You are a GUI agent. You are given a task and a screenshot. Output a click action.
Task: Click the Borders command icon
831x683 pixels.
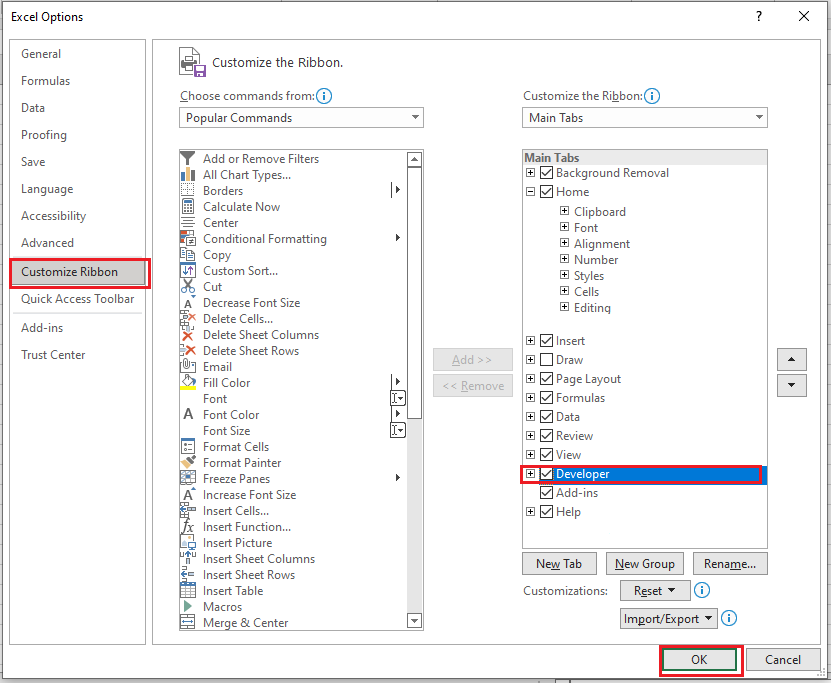[x=188, y=190]
